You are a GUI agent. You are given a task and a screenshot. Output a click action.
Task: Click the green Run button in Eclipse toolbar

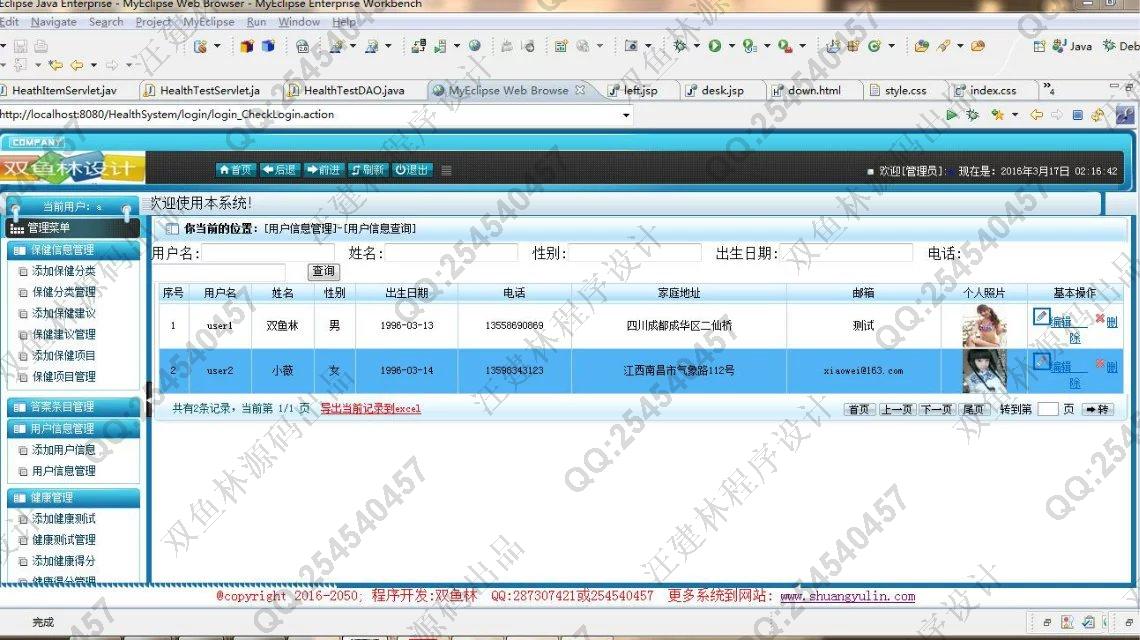[715, 46]
